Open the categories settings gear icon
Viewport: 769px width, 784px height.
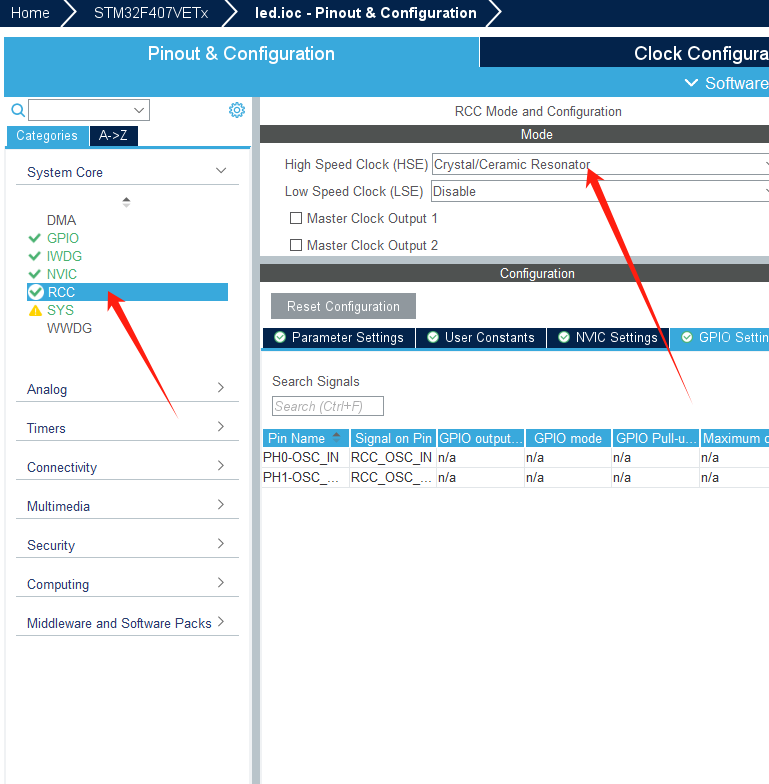[236, 110]
